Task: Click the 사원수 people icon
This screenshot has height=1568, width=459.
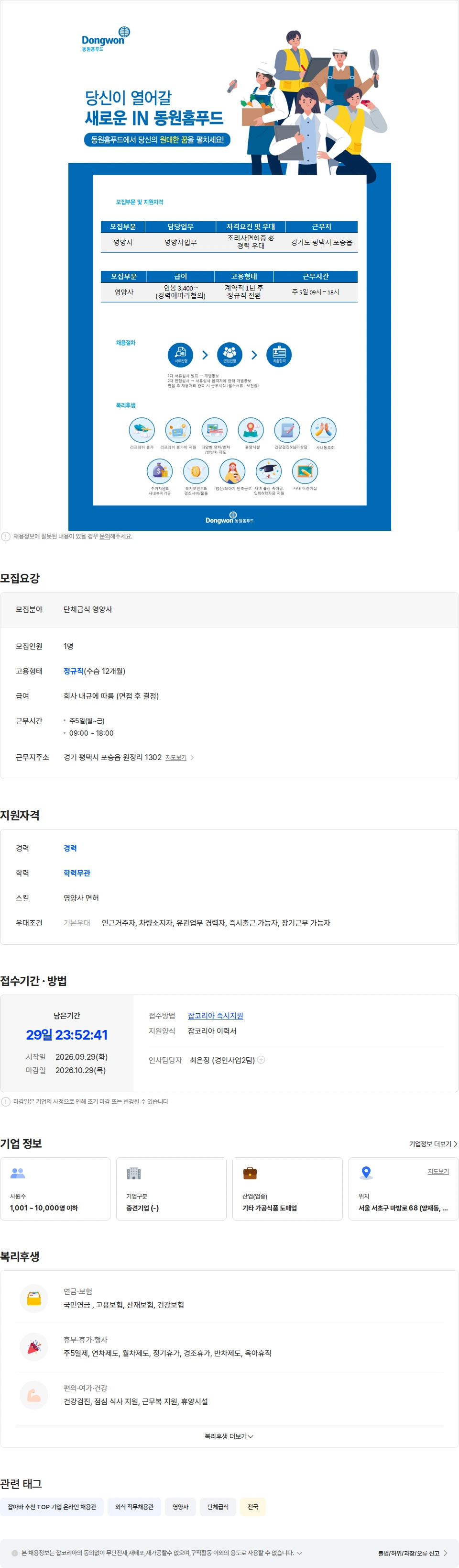Action: pos(18,1172)
